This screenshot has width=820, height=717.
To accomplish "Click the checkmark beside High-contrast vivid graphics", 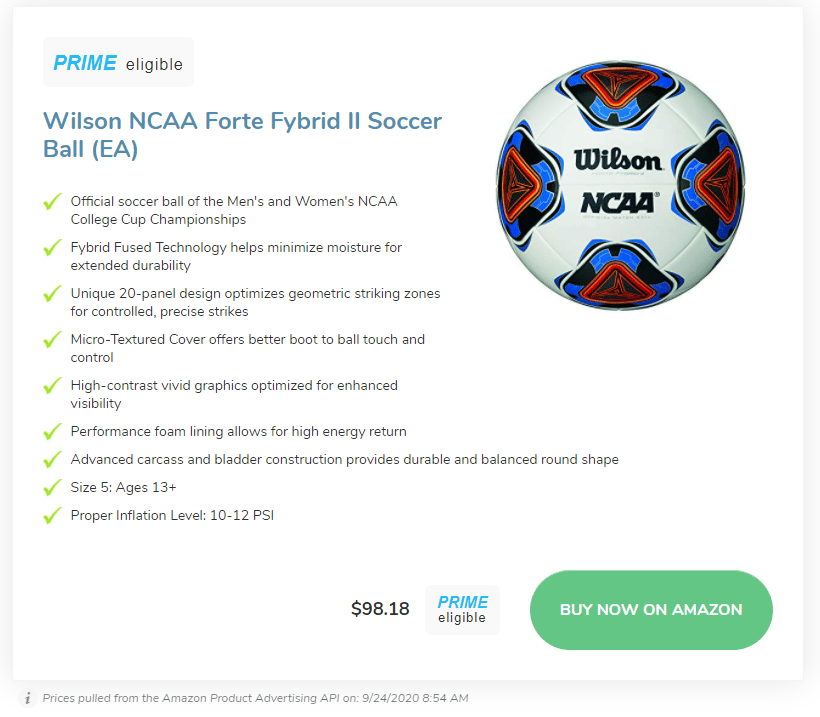I will 52,385.
